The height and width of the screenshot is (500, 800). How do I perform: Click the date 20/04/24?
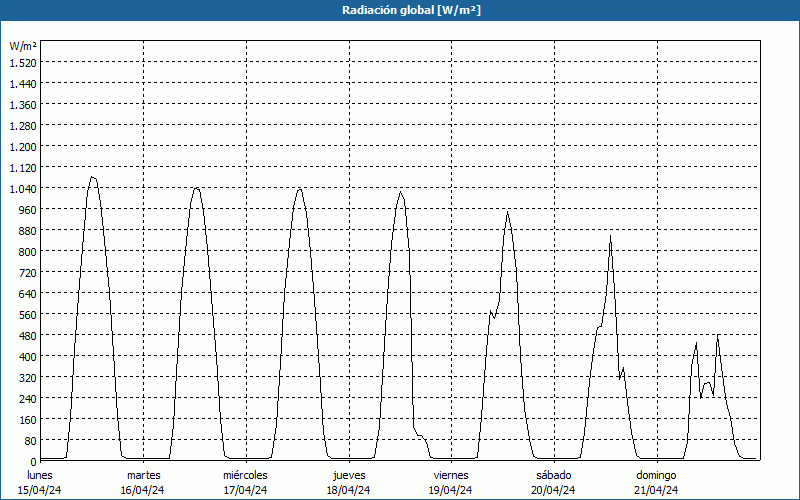coord(553,490)
